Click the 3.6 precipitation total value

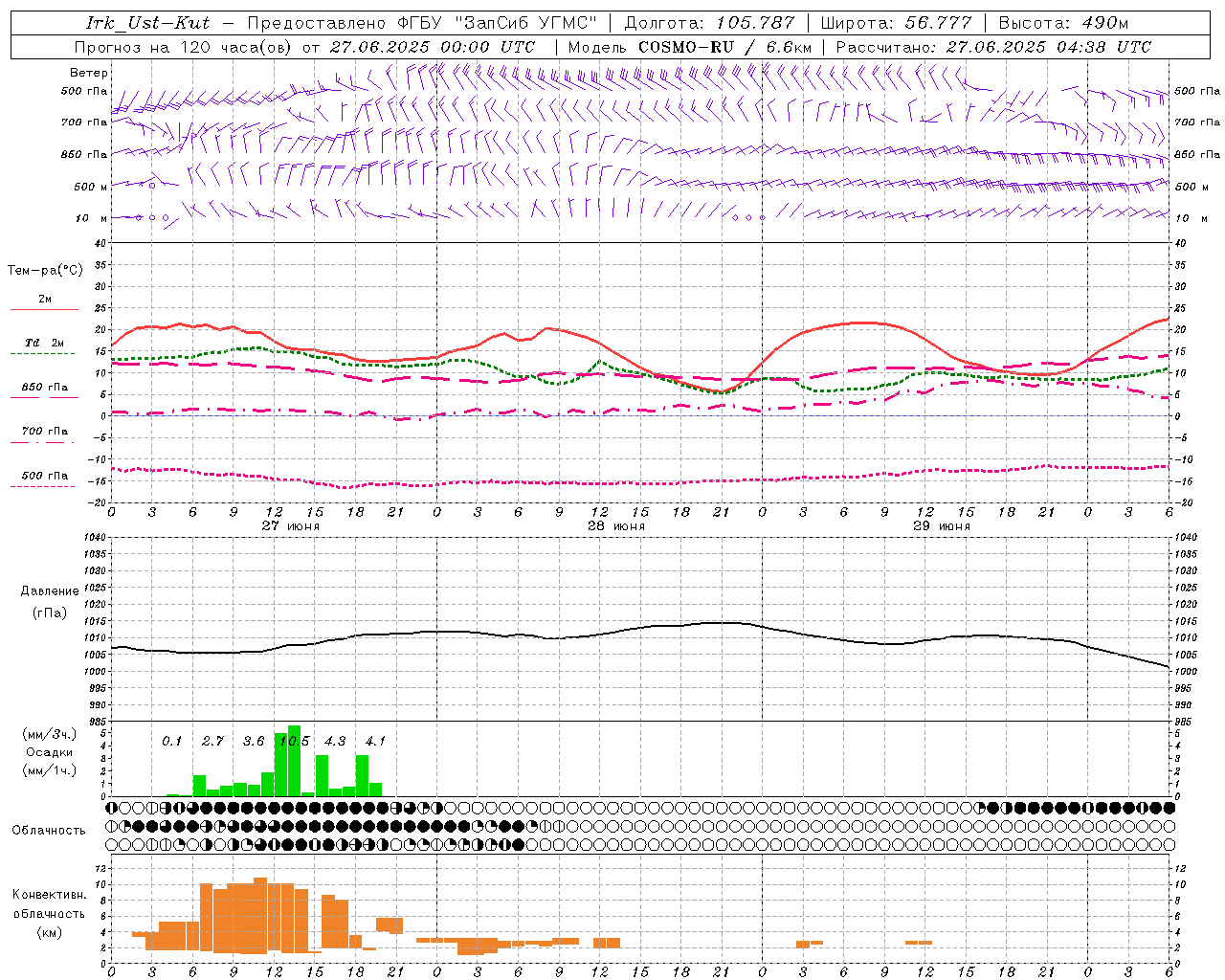click(254, 741)
